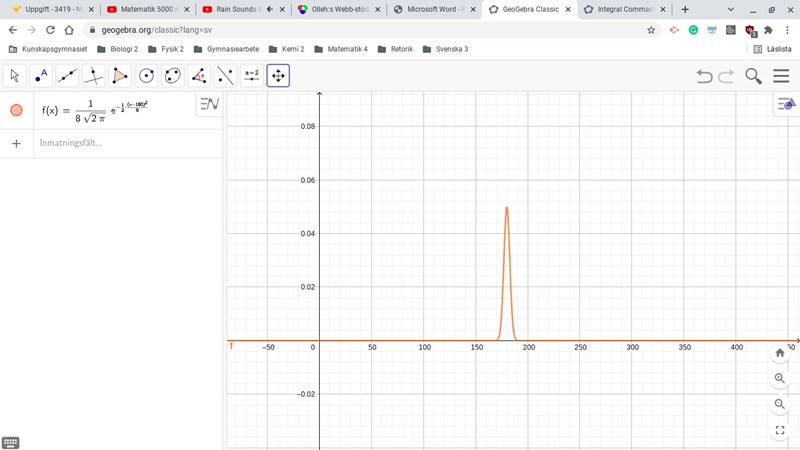The width and height of the screenshot is (800, 450).
Task: Pick the Circle with center tool
Action: tap(146, 76)
